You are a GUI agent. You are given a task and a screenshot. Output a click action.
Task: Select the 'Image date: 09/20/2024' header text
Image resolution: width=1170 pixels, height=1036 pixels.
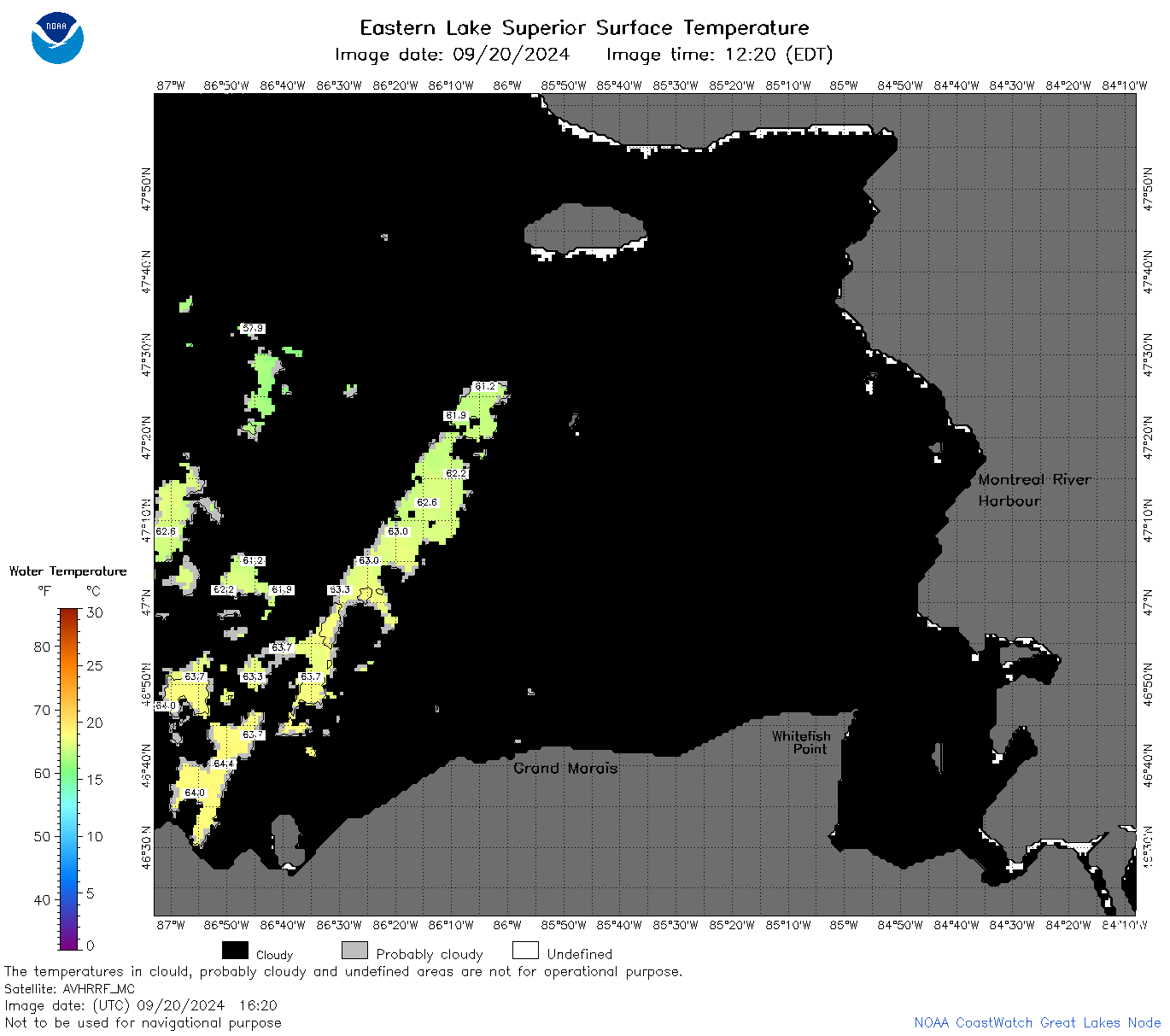click(x=452, y=55)
